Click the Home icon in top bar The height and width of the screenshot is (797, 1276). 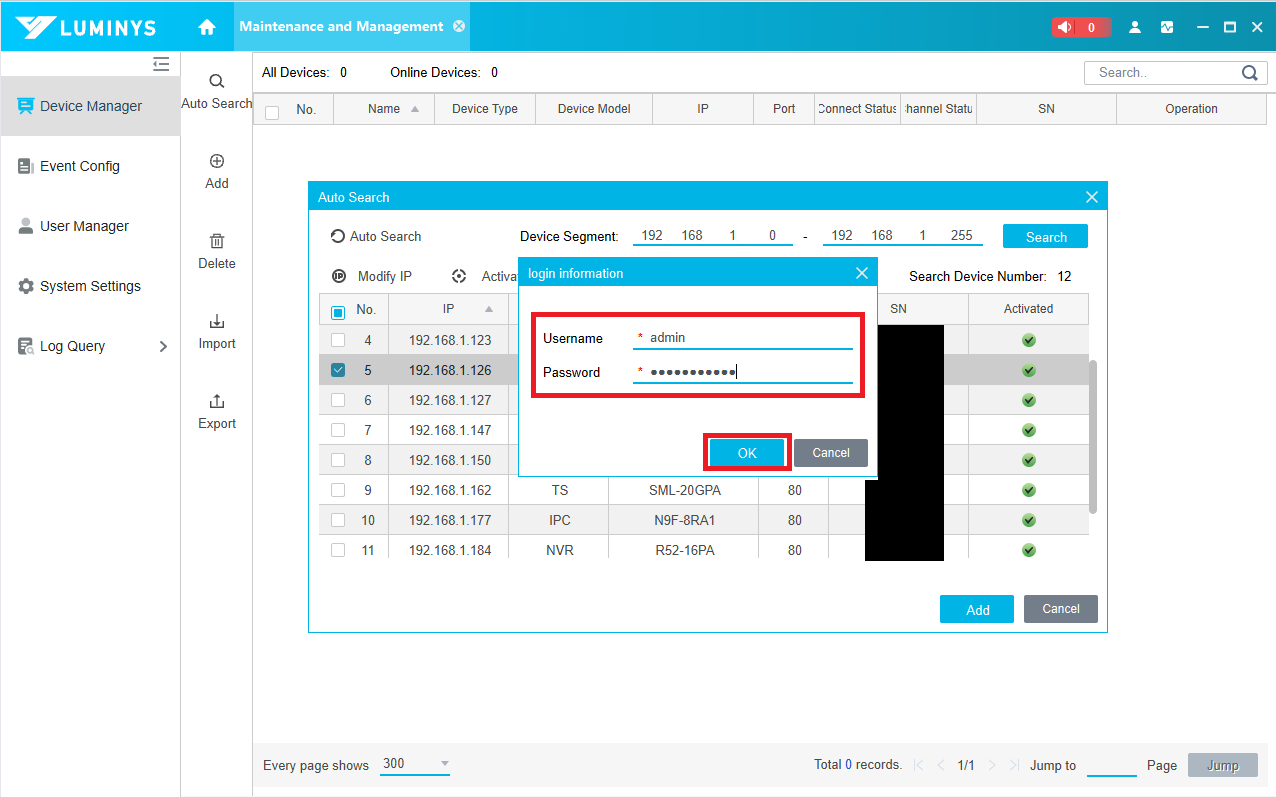coord(207,27)
